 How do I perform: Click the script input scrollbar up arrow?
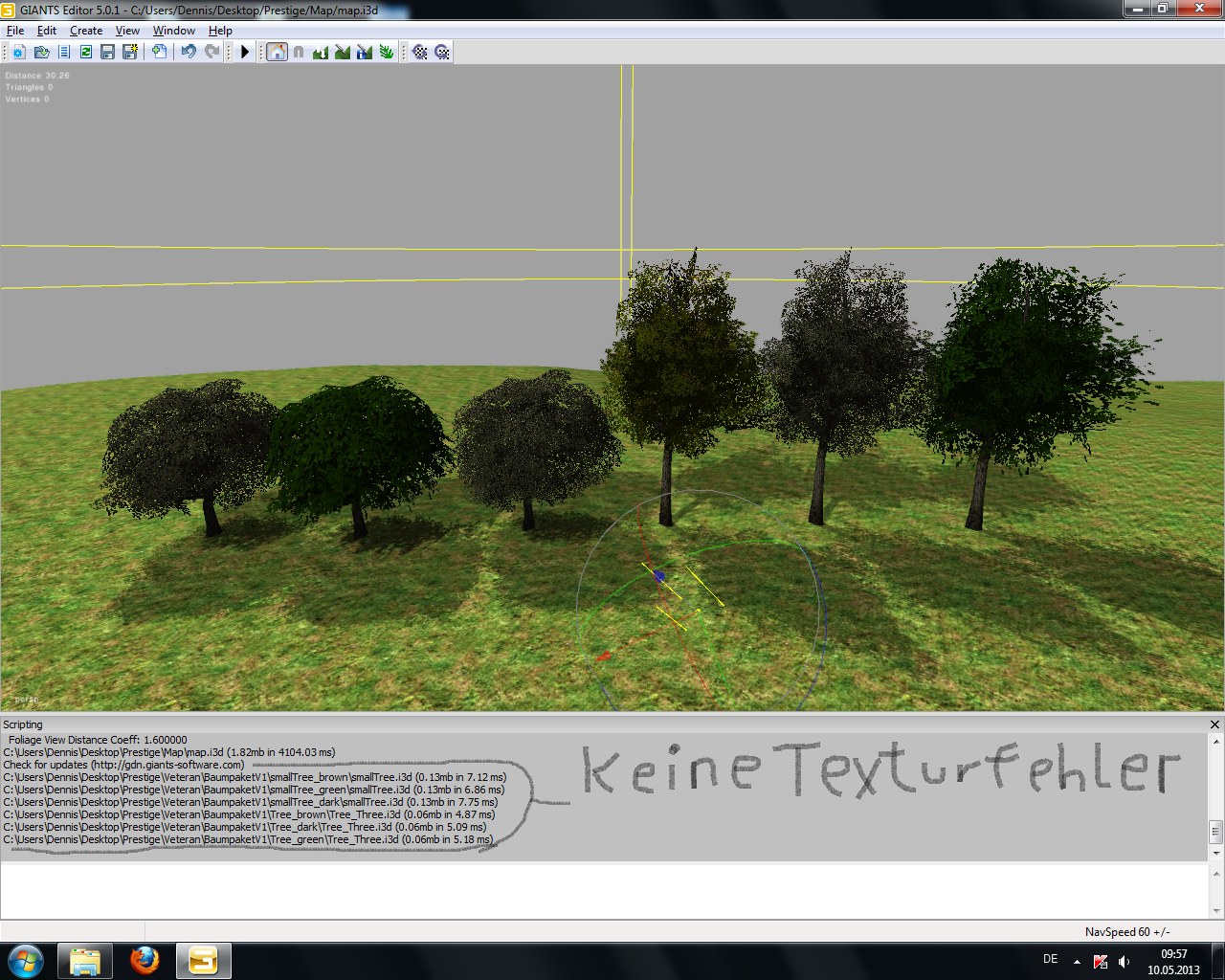point(1216,873)
